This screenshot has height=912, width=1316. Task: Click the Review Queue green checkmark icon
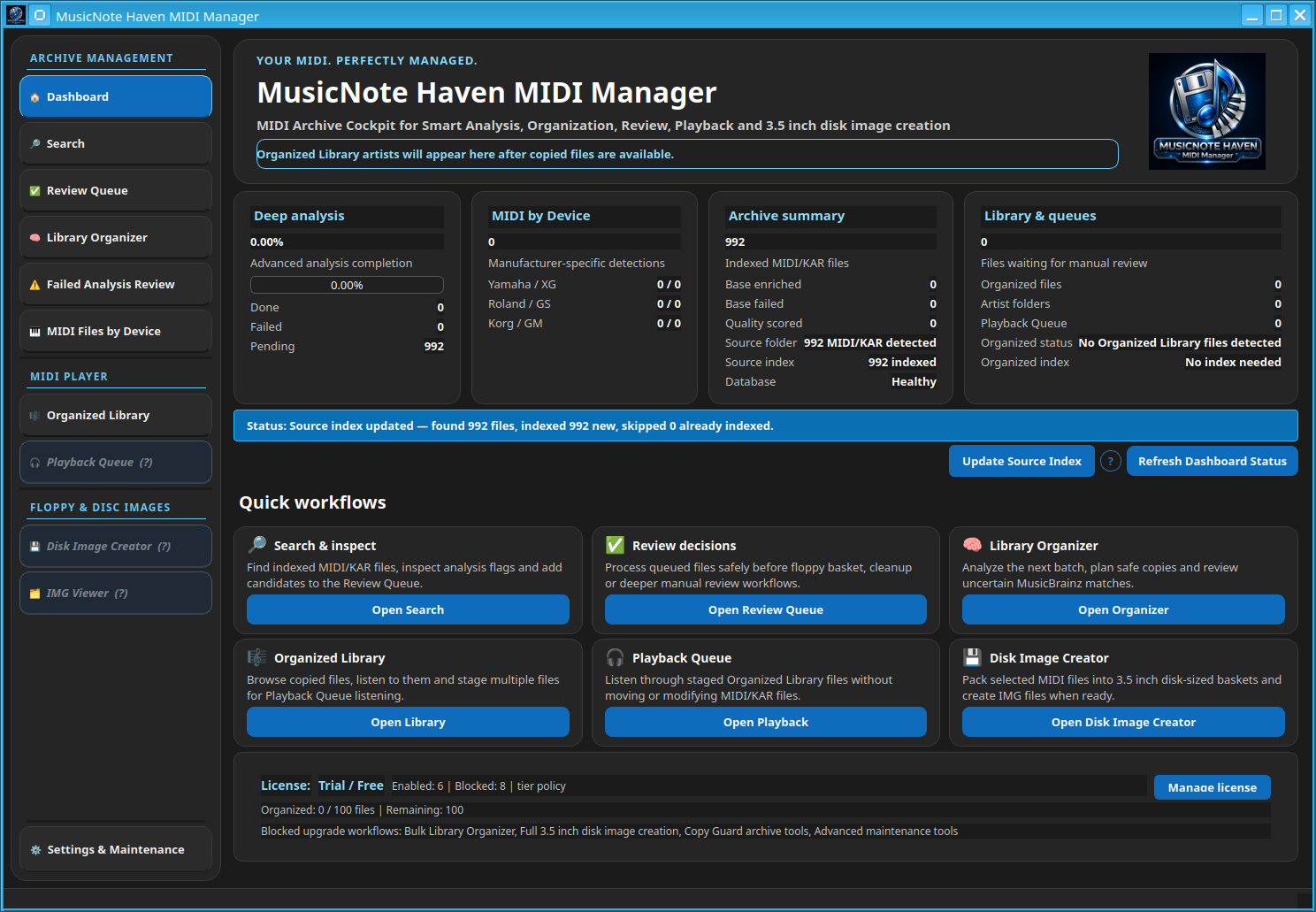(x=35, y=190)
